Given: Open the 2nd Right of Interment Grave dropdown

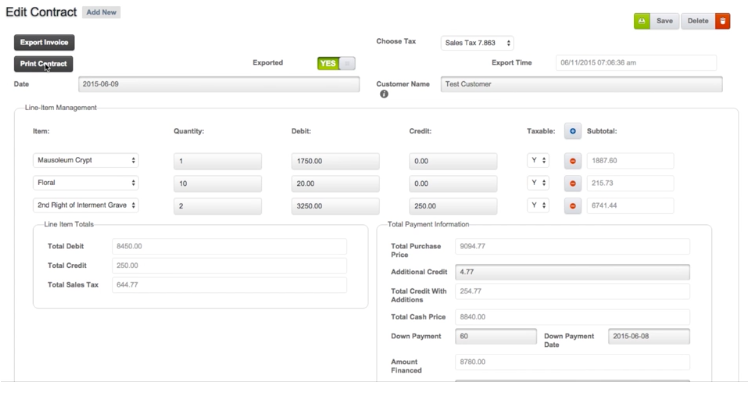Looking at the screenshot, I should [86, 205].
